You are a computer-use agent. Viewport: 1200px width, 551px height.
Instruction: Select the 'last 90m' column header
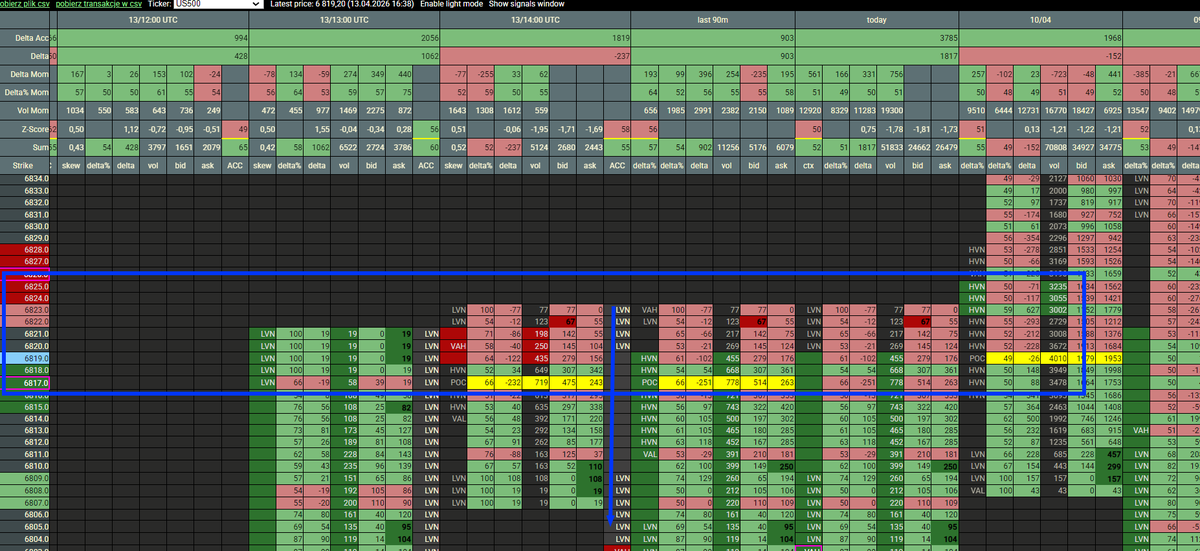point(713,19)
